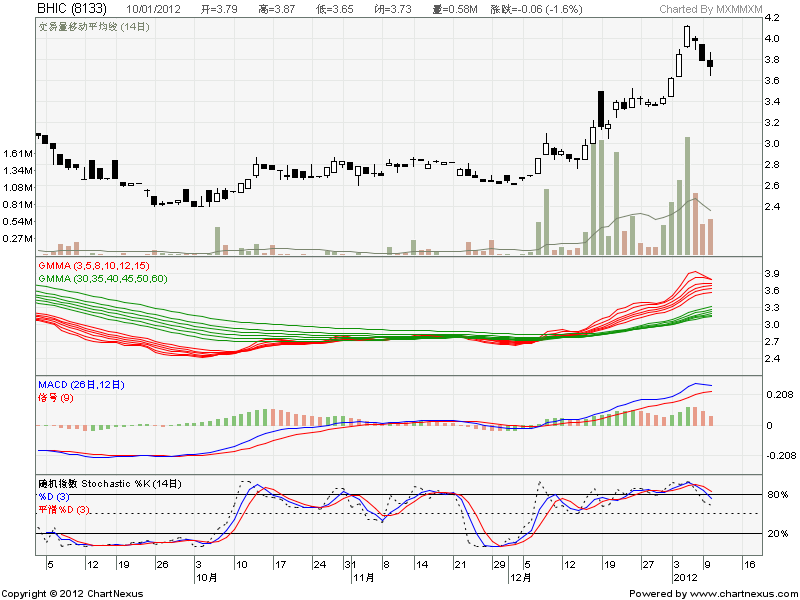800x600 pixels.
Task: Select the Stochastic %K (14日) indicator label
Action: 110,483
